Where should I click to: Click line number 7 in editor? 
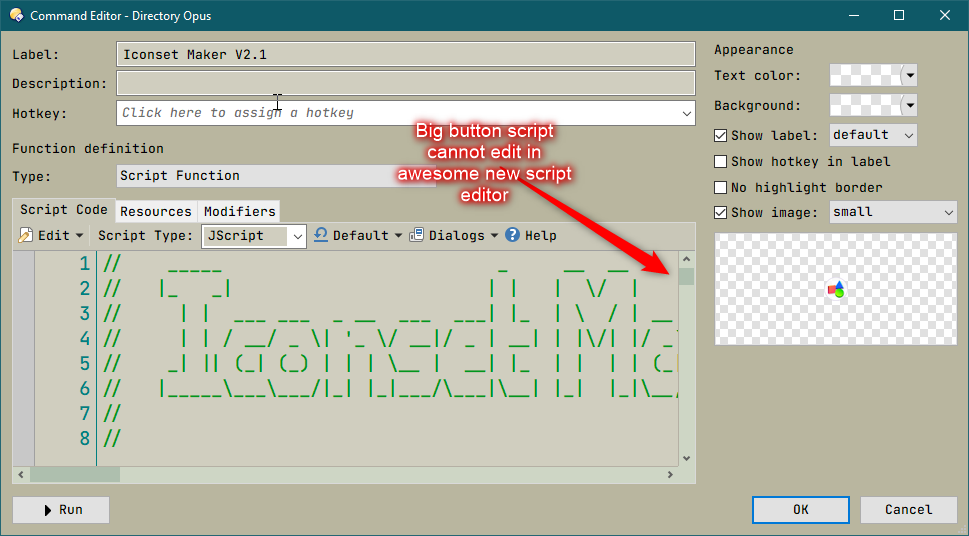[x=85, y=414]
